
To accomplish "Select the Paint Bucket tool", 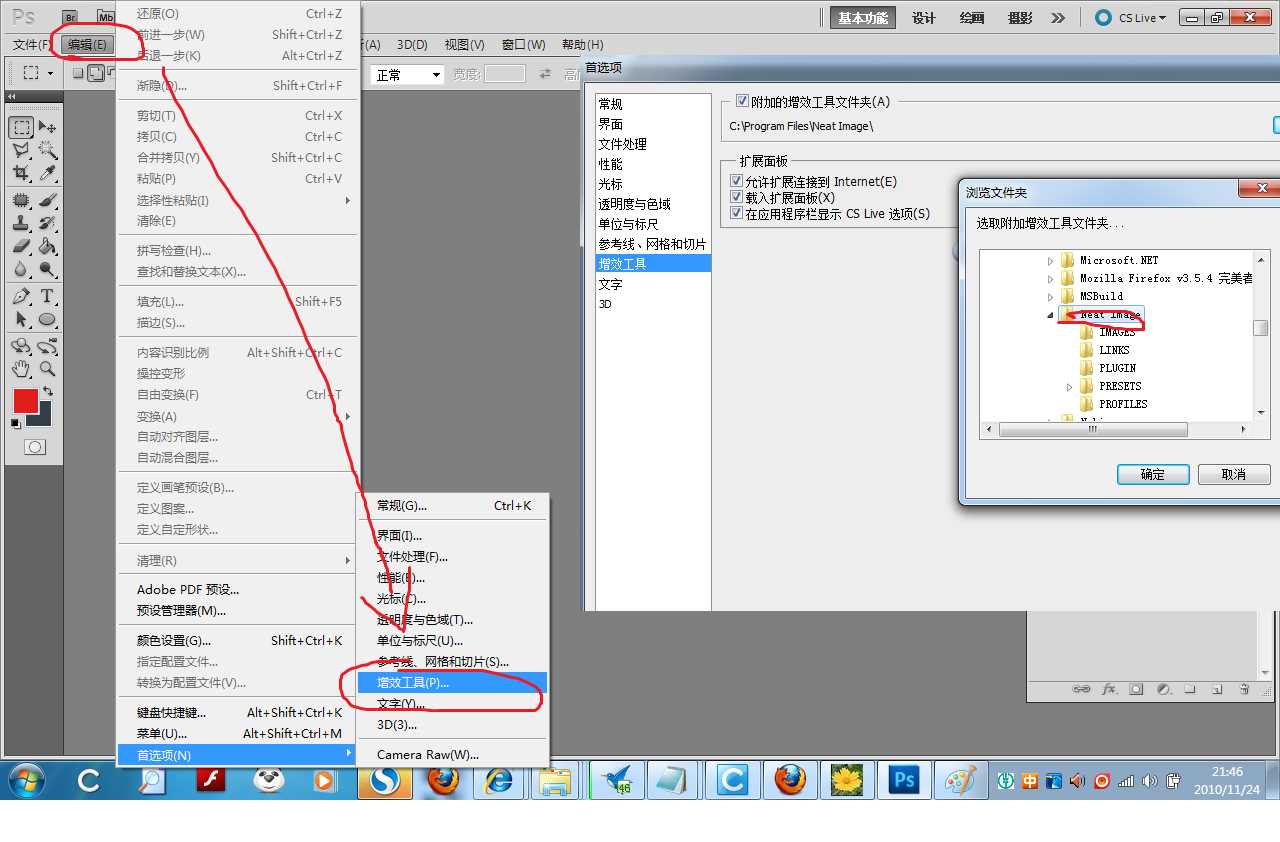I will click(47, 246).
